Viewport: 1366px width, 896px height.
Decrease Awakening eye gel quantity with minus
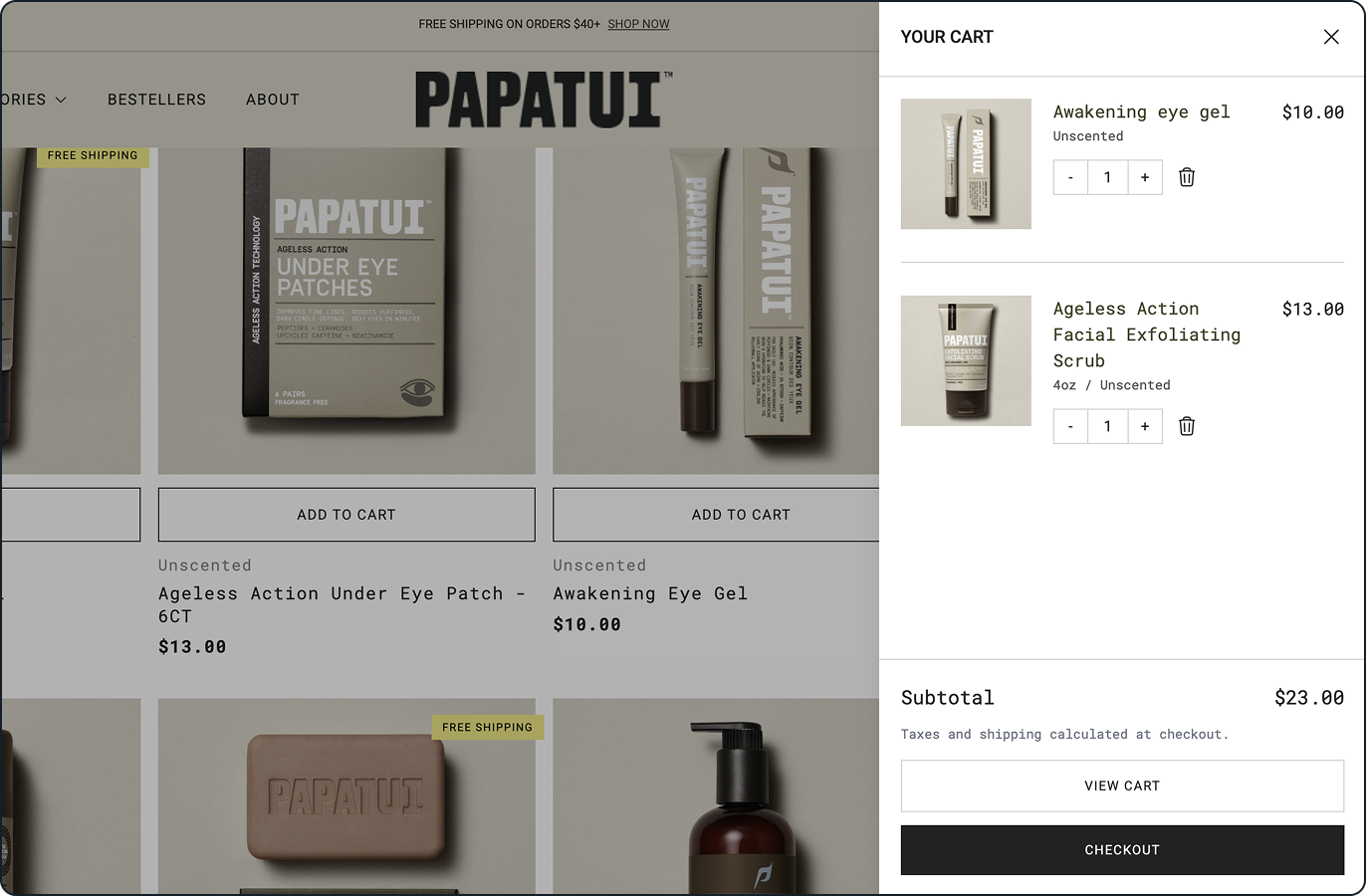1070,177
